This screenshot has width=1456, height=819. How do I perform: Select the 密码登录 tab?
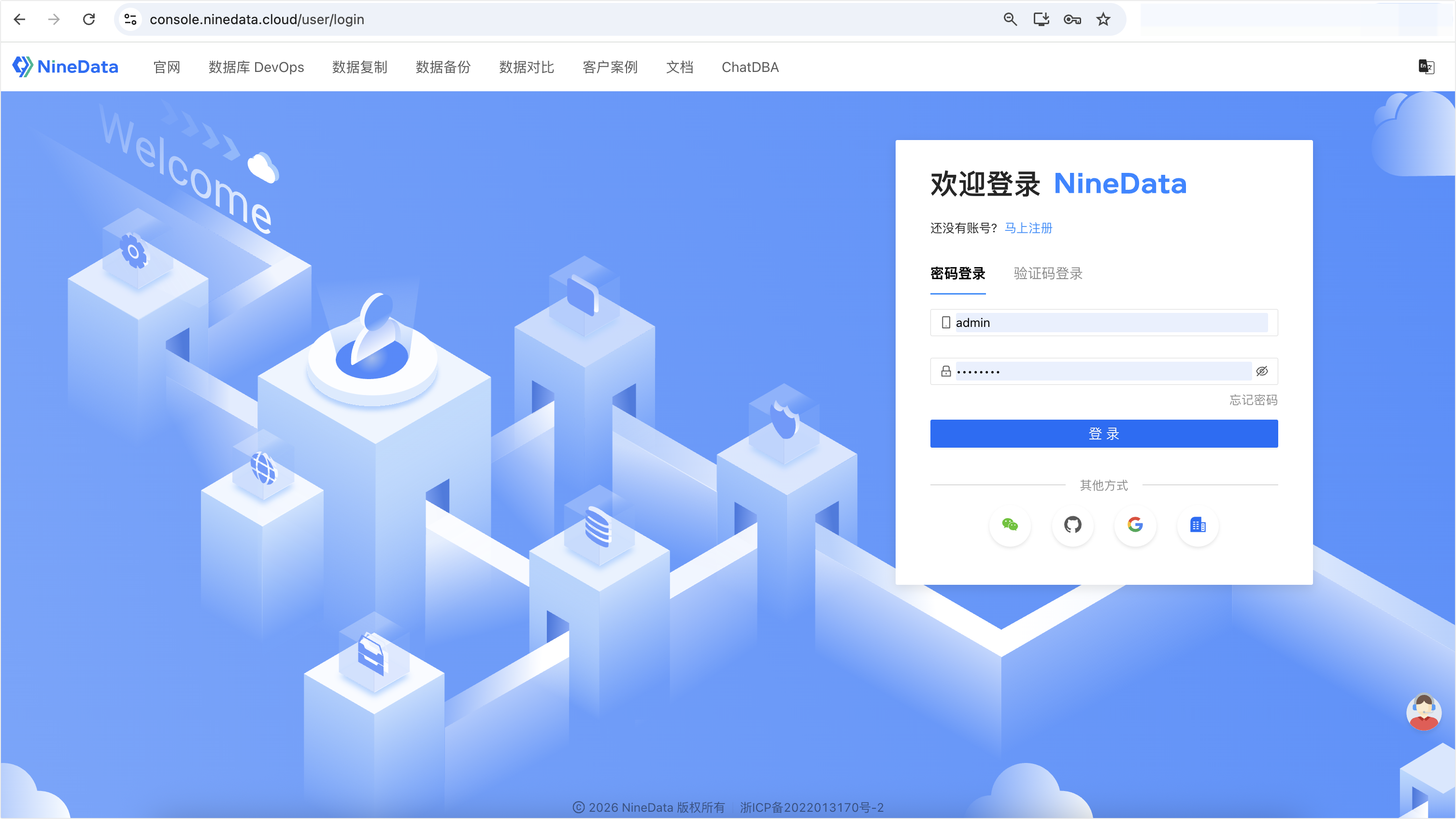click(957, 273)
